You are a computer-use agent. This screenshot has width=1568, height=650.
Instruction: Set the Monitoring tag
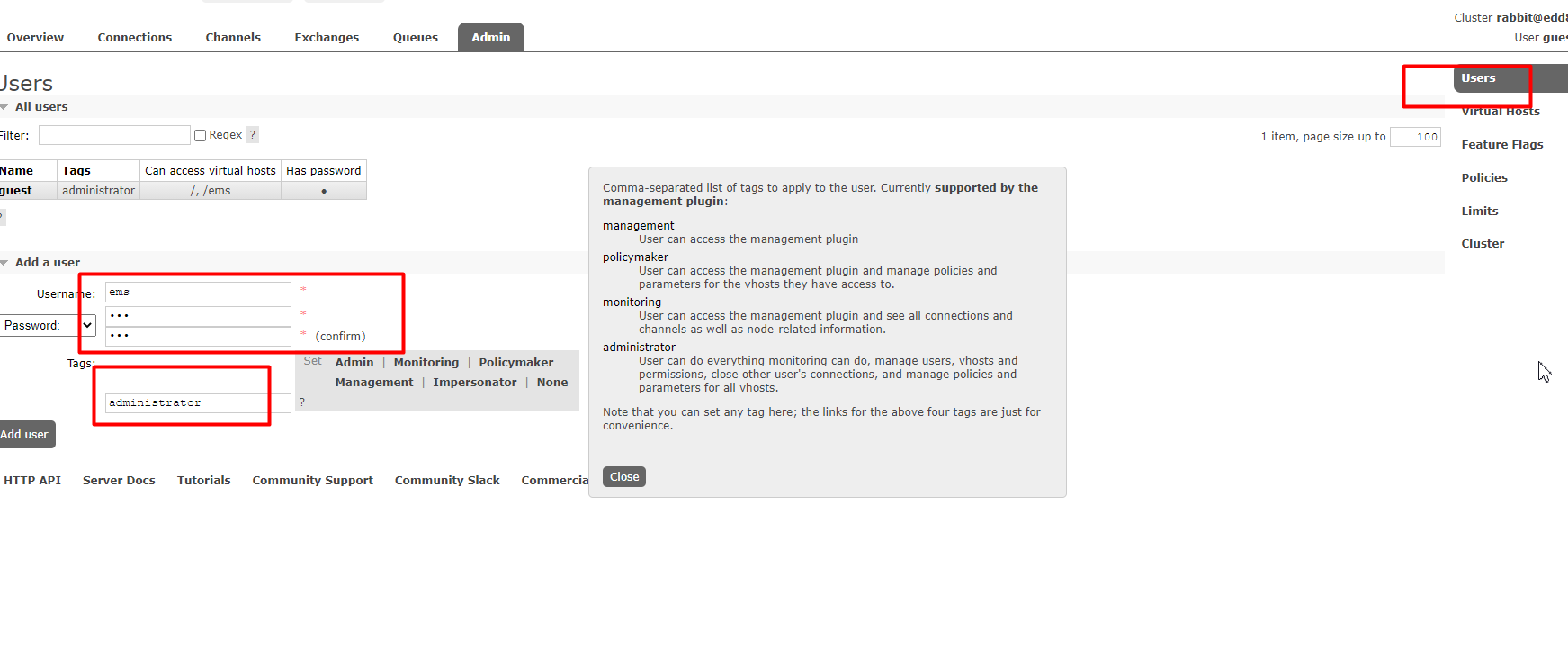coord(426,362)
